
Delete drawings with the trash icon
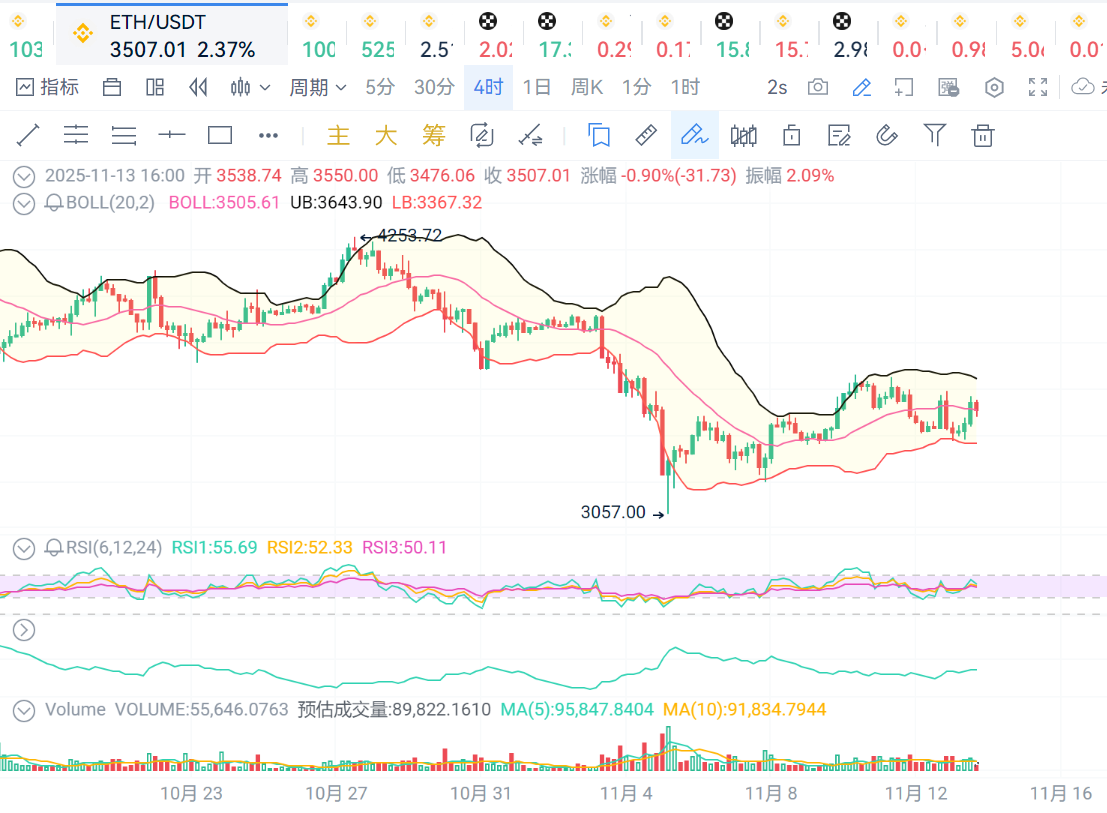[983, 135]
